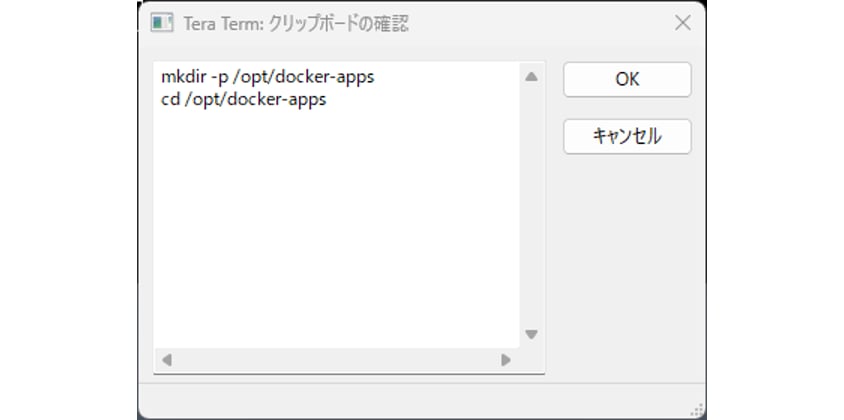Click the scroll down arrow
This screenshot has width=844, height=420.
531,335
